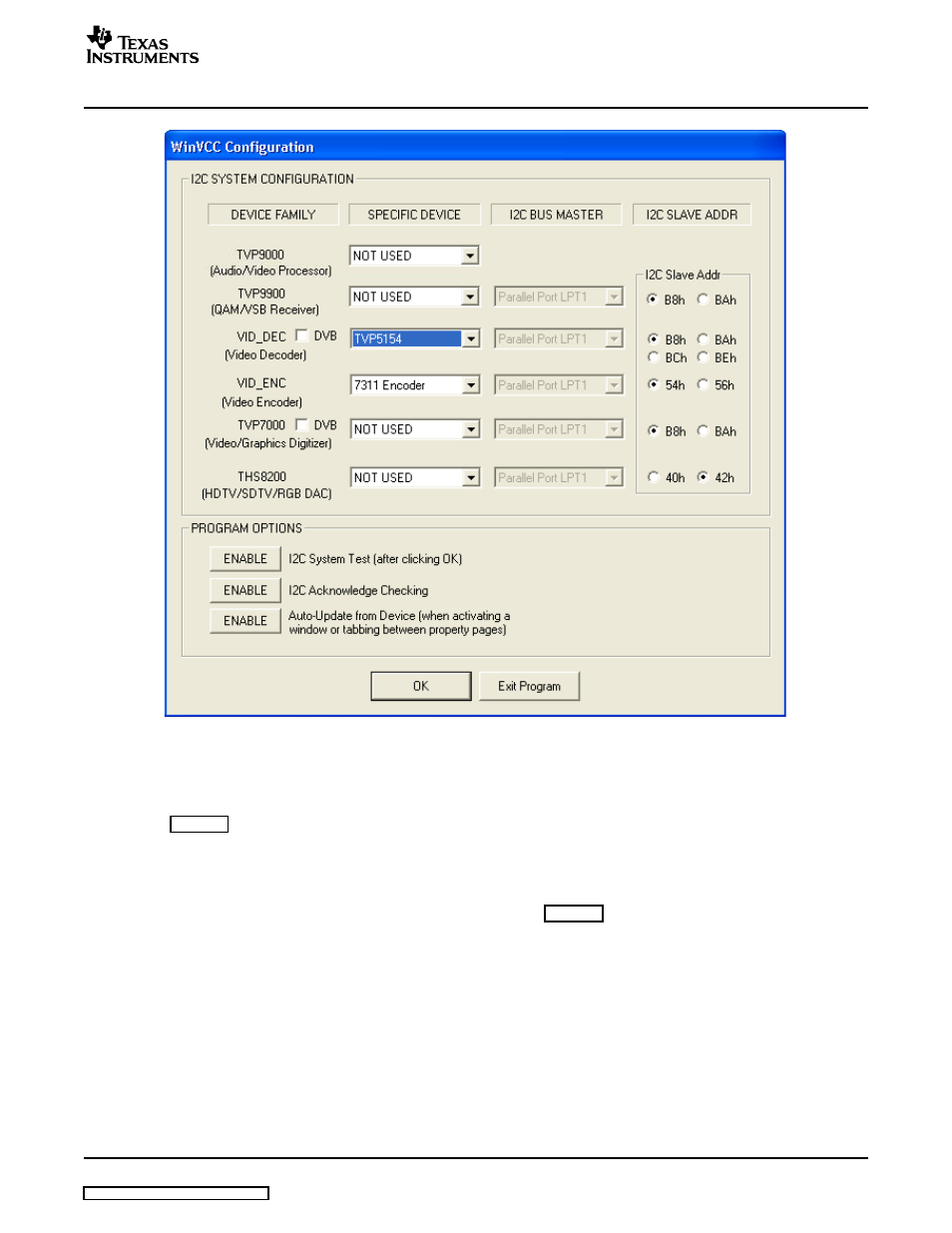Open the TVP9900 I2C bus master dropdown
The width and height of the screenshot is (952, 1233).
559,297
